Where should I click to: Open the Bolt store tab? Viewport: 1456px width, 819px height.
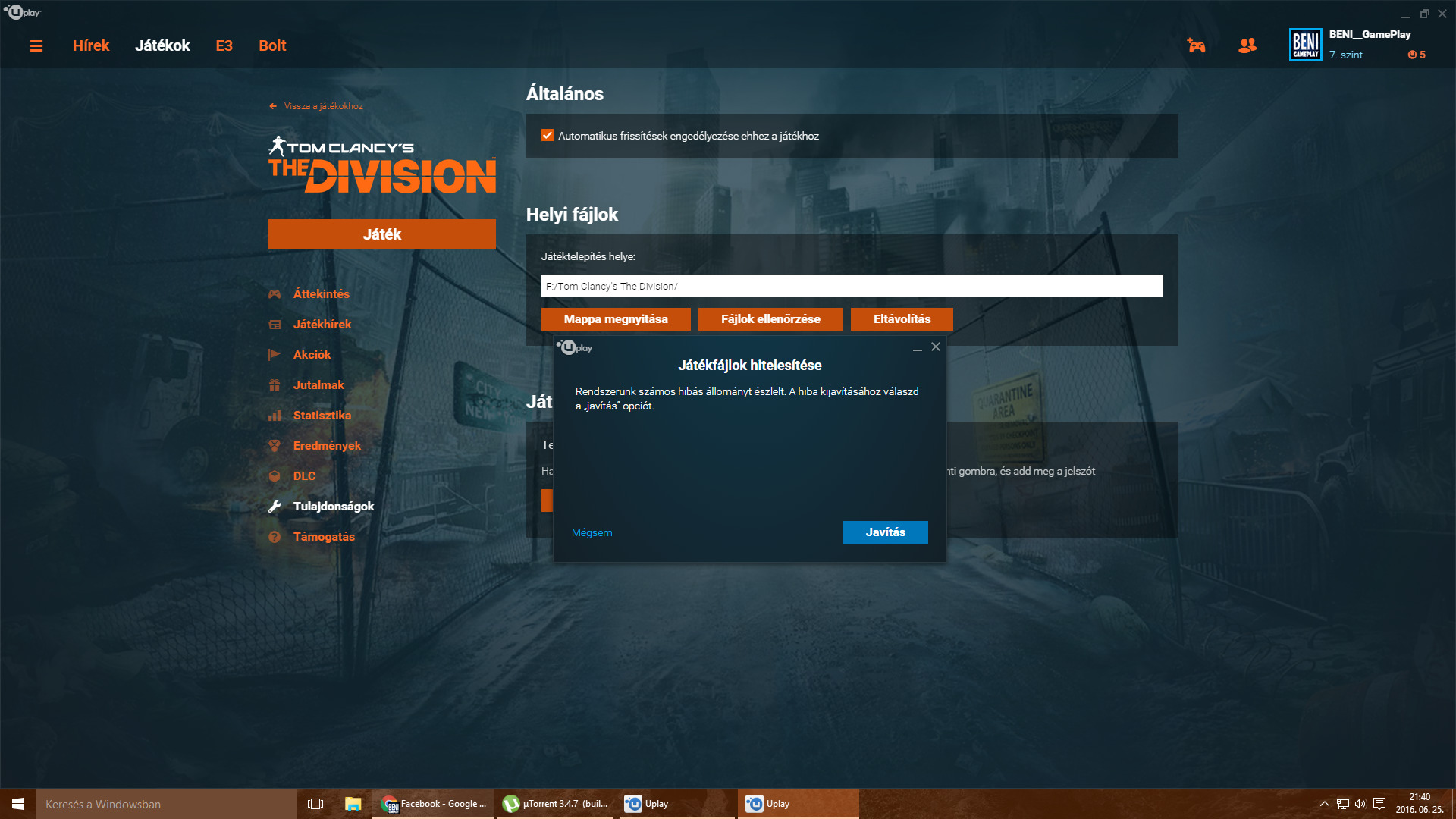coord(272,45)
